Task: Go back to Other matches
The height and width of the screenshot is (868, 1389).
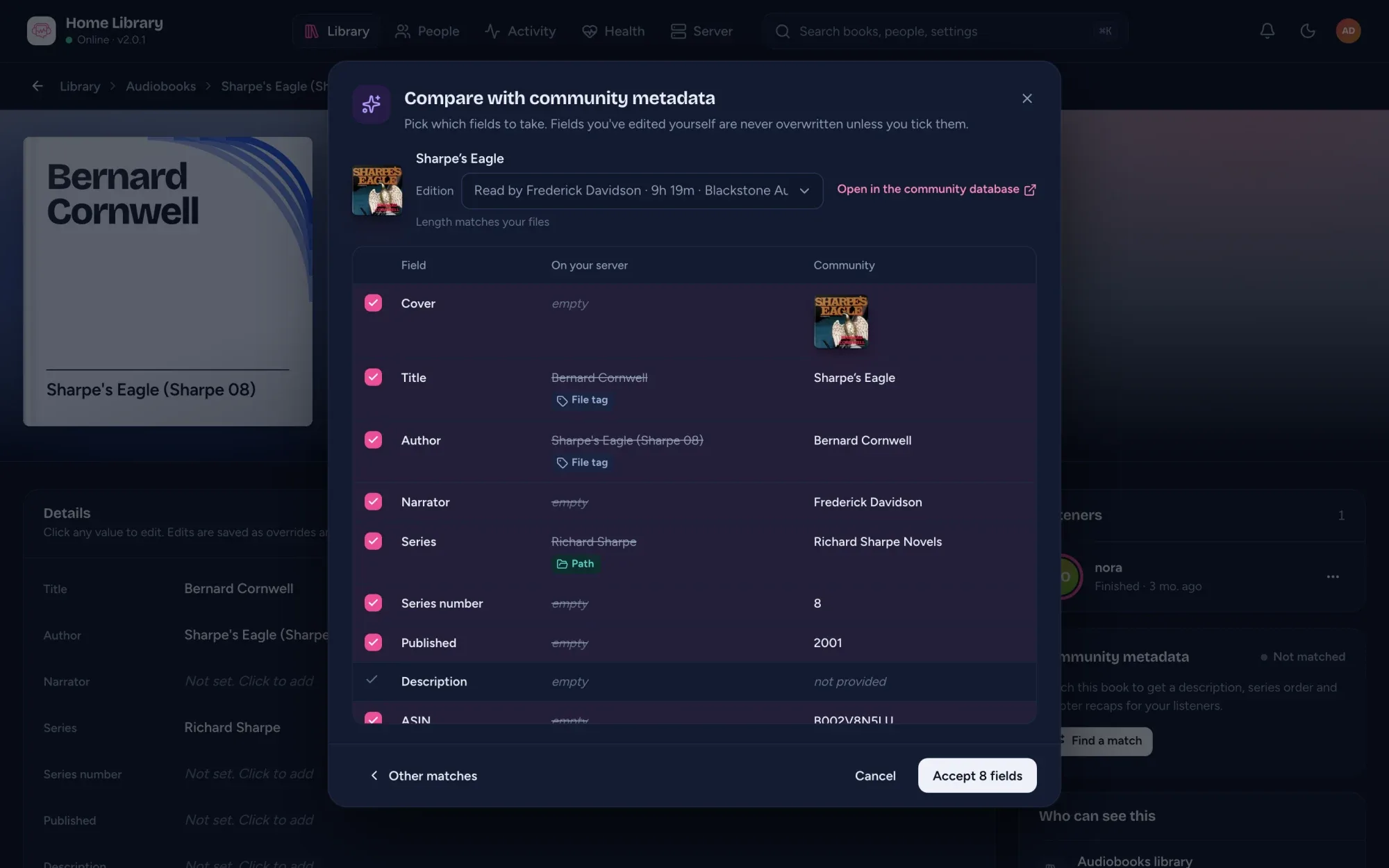Action: [x=424, y=776]
